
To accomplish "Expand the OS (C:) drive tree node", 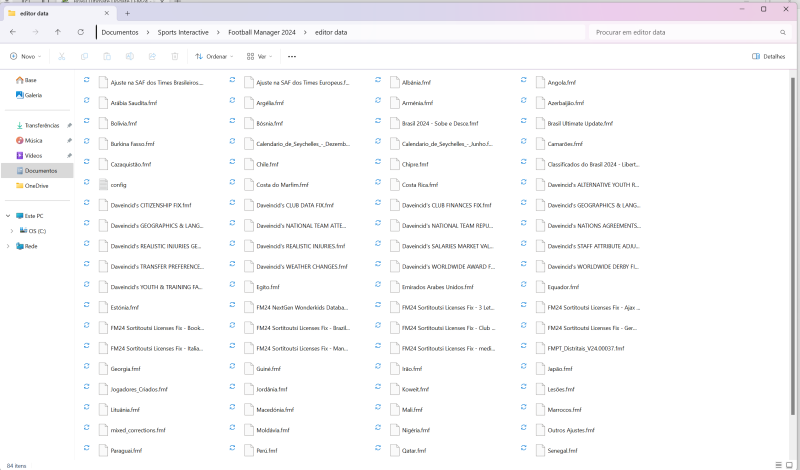I will (x=10, y=230).
